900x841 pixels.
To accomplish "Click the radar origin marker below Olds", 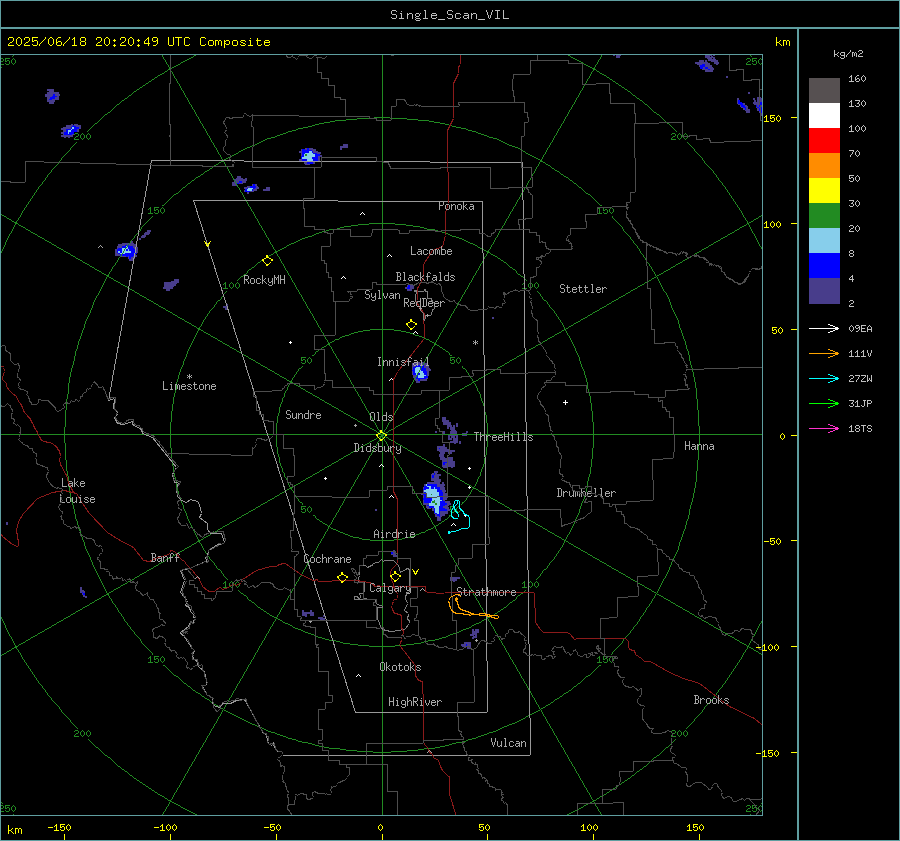I will click(381, 436).
